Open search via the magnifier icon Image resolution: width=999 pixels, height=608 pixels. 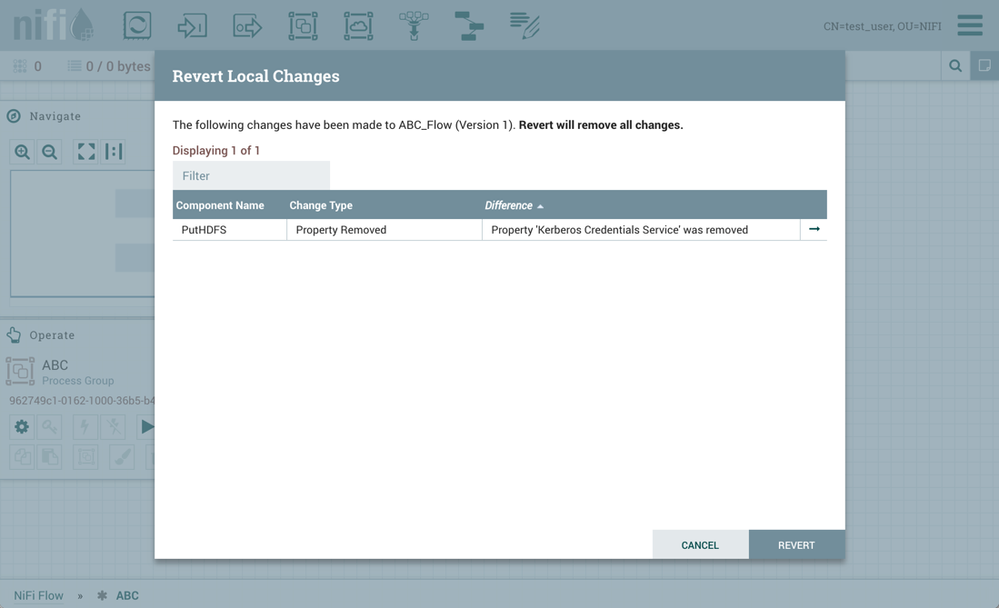click(954, 64)
